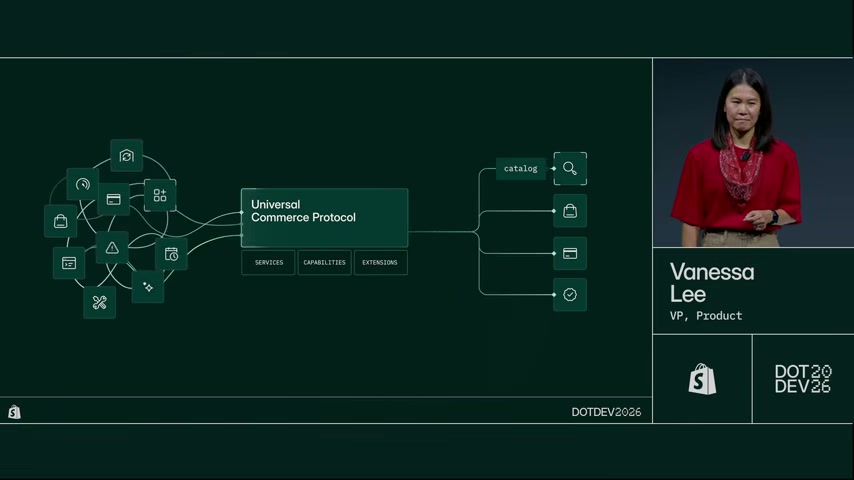The height and width of the screenshot is (480, 854).
Task: Click the magnifier search icon beside catalog
Action: click(x=570, y=169)
